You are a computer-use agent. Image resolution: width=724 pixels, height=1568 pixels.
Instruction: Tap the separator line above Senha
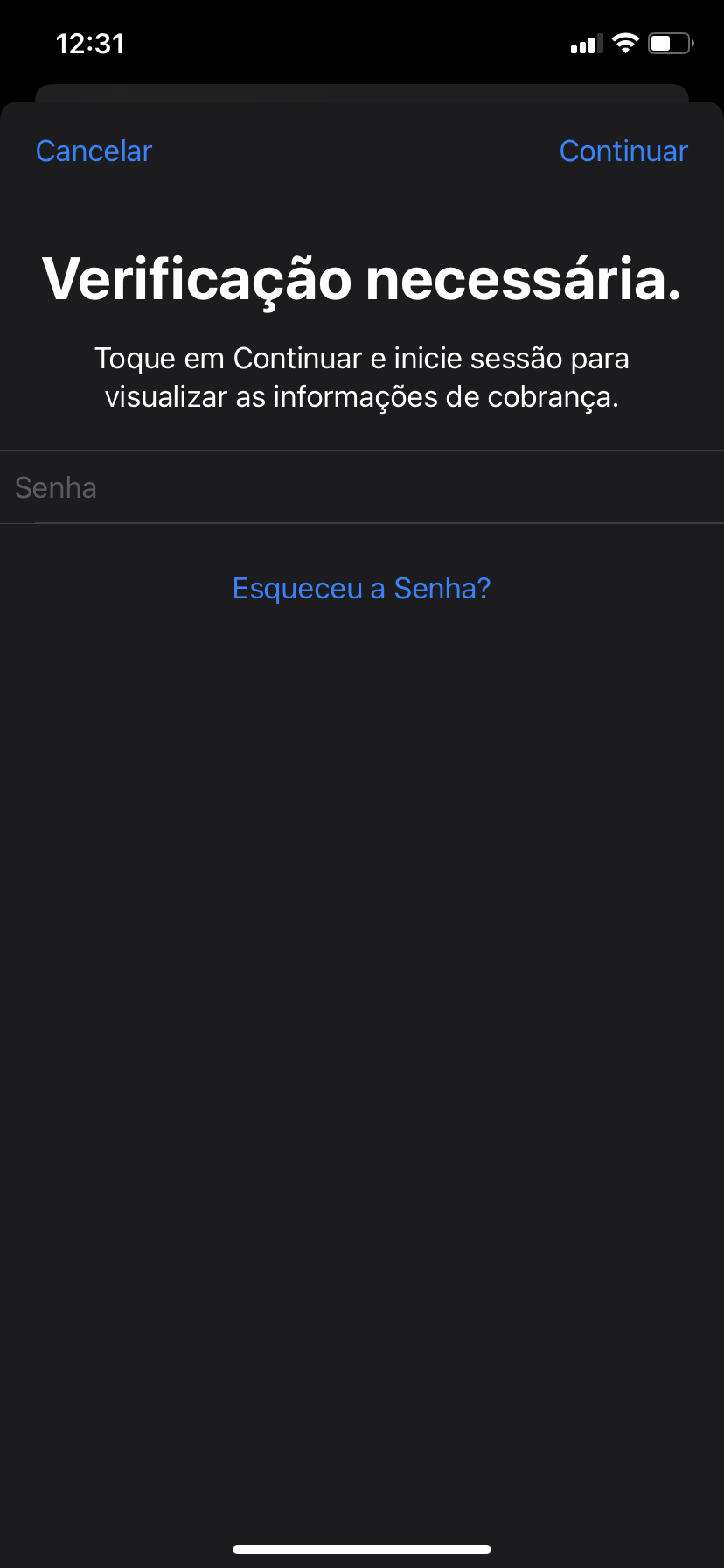[x=361, y=451]
